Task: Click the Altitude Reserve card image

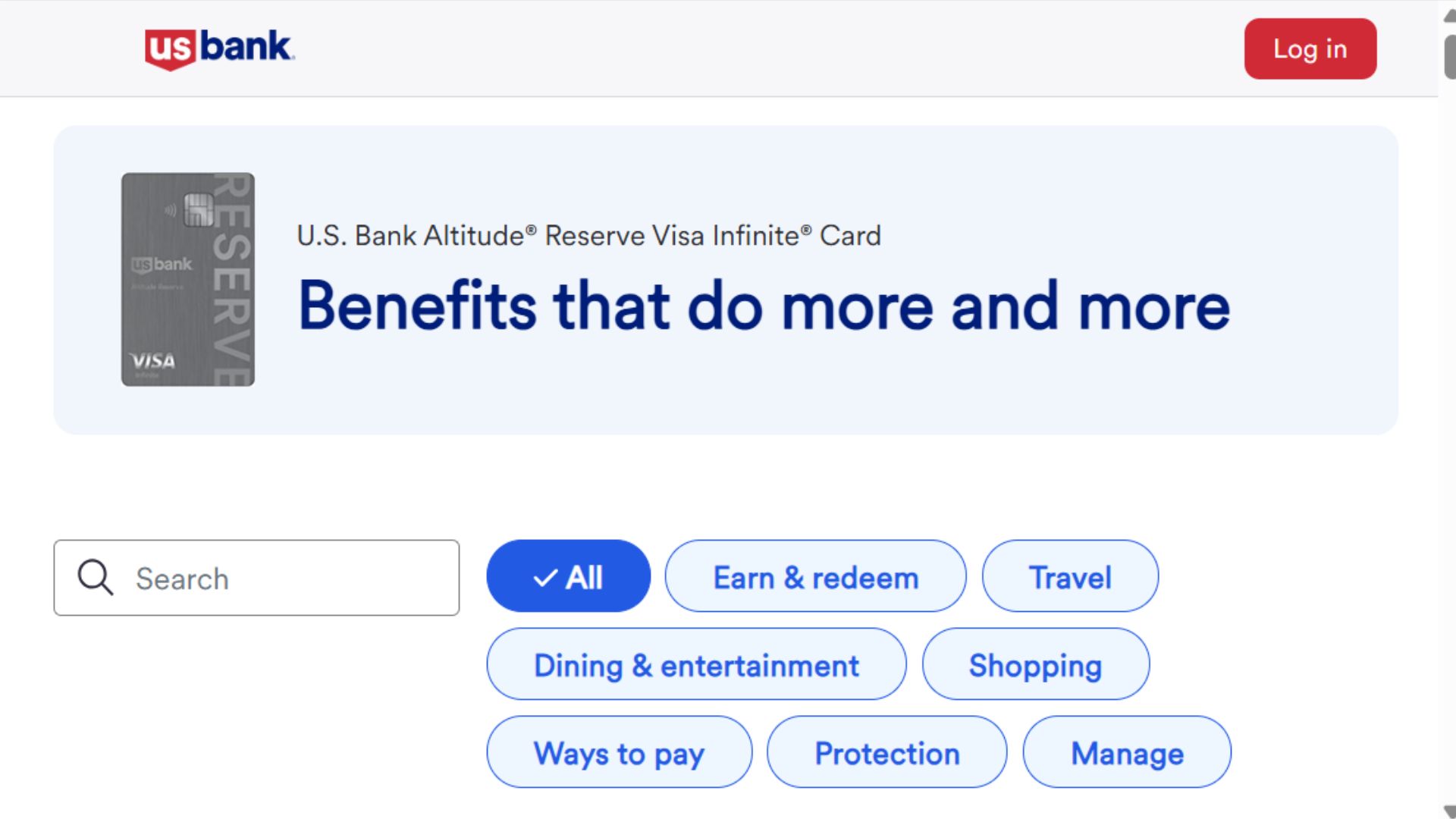Action: pos(188,280)
